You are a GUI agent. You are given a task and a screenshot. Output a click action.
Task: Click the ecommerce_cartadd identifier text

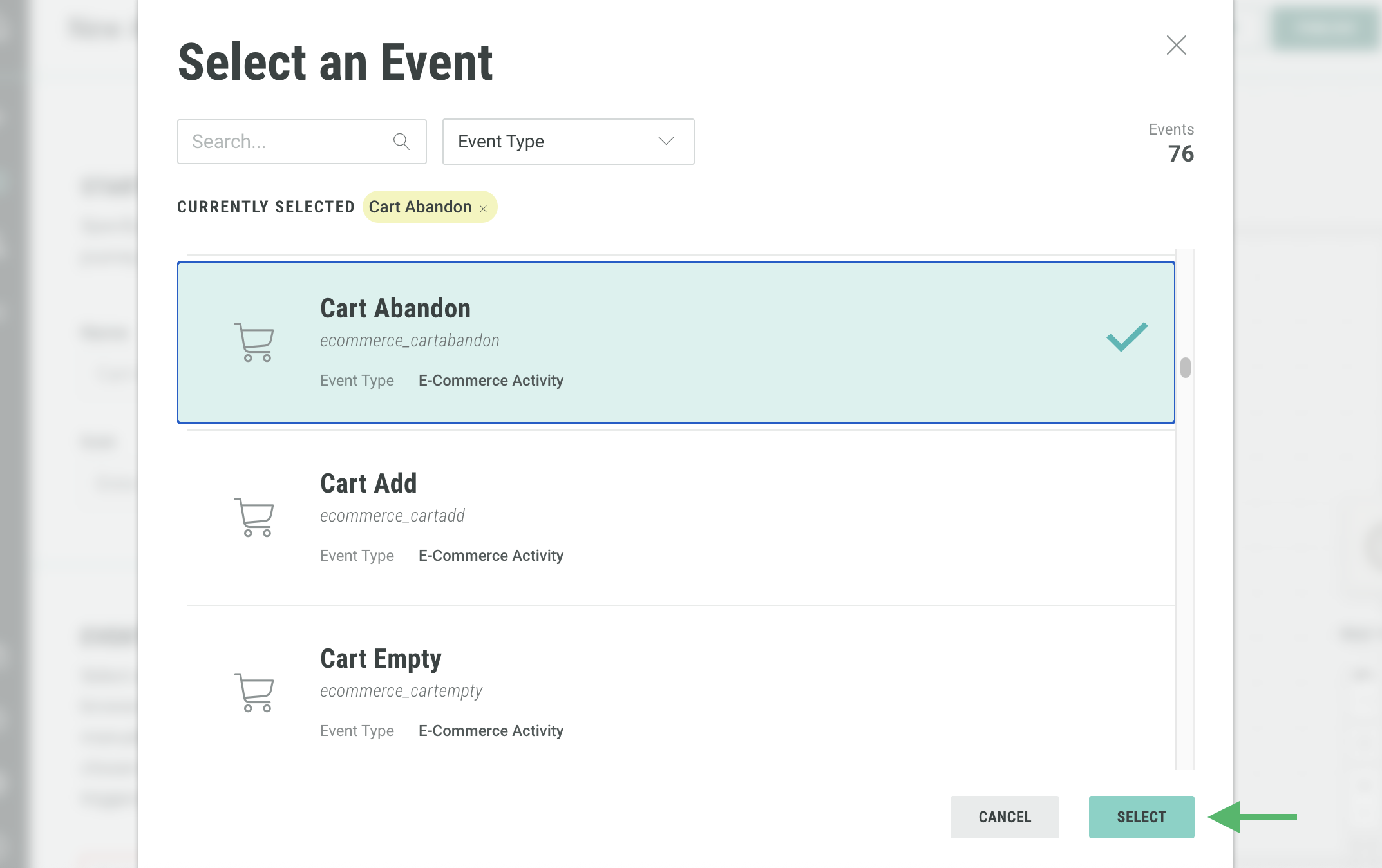click(392, 516)
